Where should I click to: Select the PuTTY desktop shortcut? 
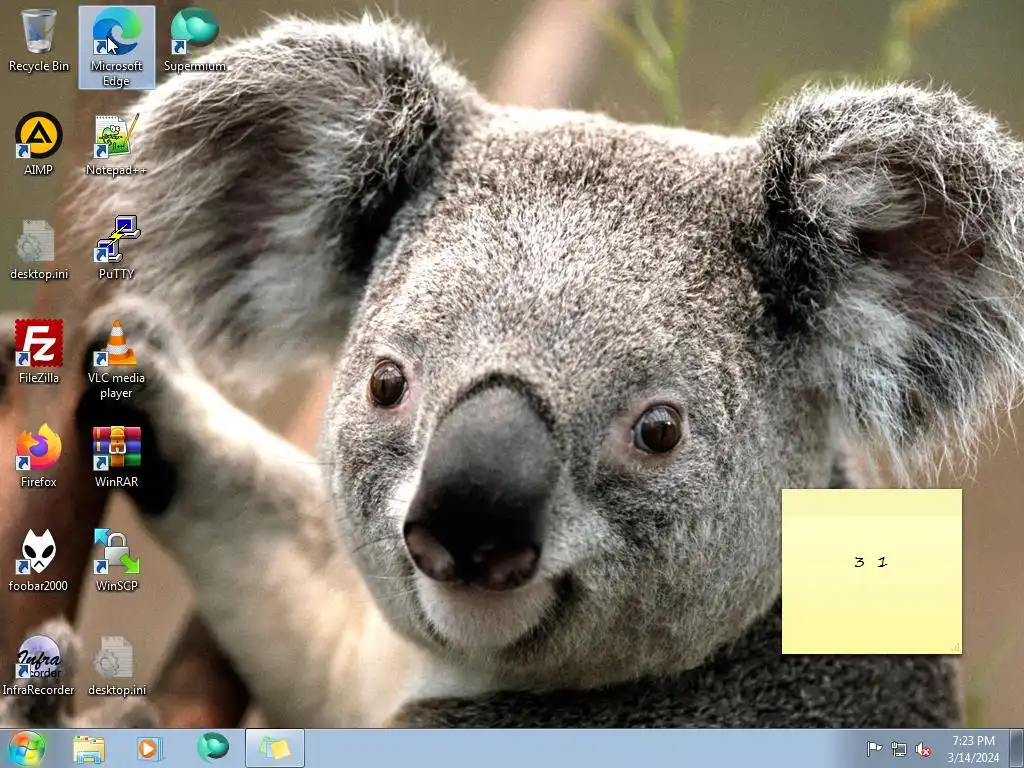click(116, 249)
